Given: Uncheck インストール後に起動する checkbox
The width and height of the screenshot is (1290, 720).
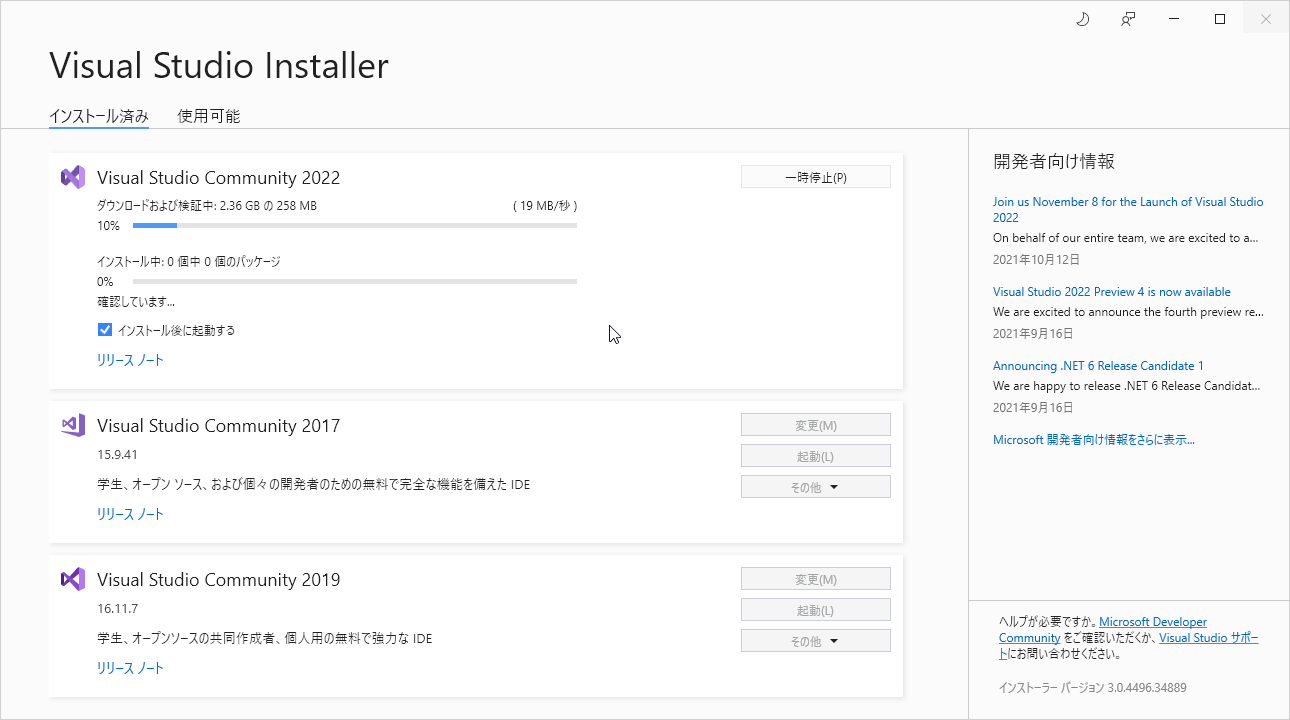Looking at the screenshot, I should click(x=105, y=330).
